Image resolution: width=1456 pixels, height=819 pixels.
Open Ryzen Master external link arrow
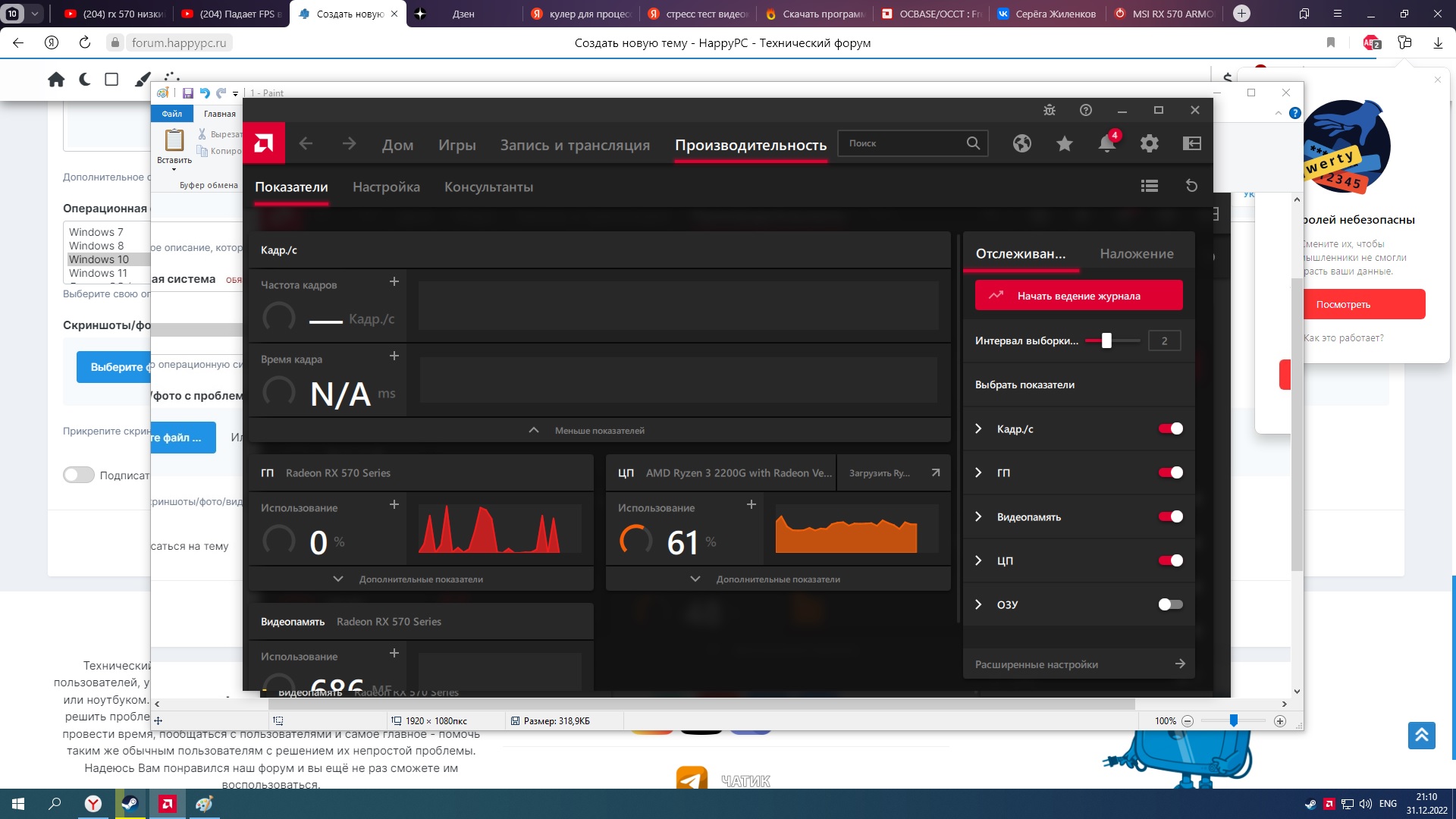[936, 472]
